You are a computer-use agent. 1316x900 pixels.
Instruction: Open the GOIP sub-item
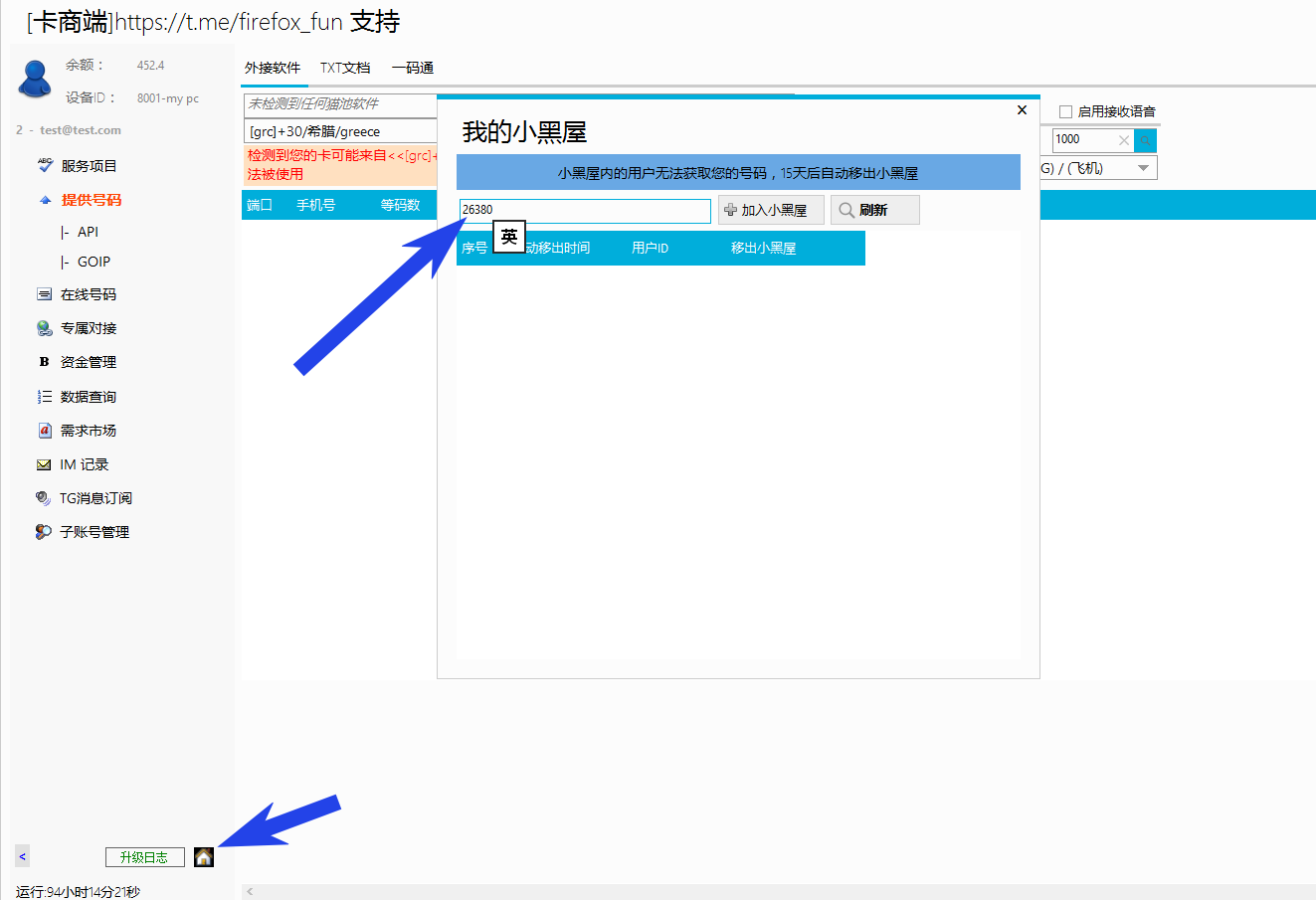pyautogui.click(x=94, y=262)
